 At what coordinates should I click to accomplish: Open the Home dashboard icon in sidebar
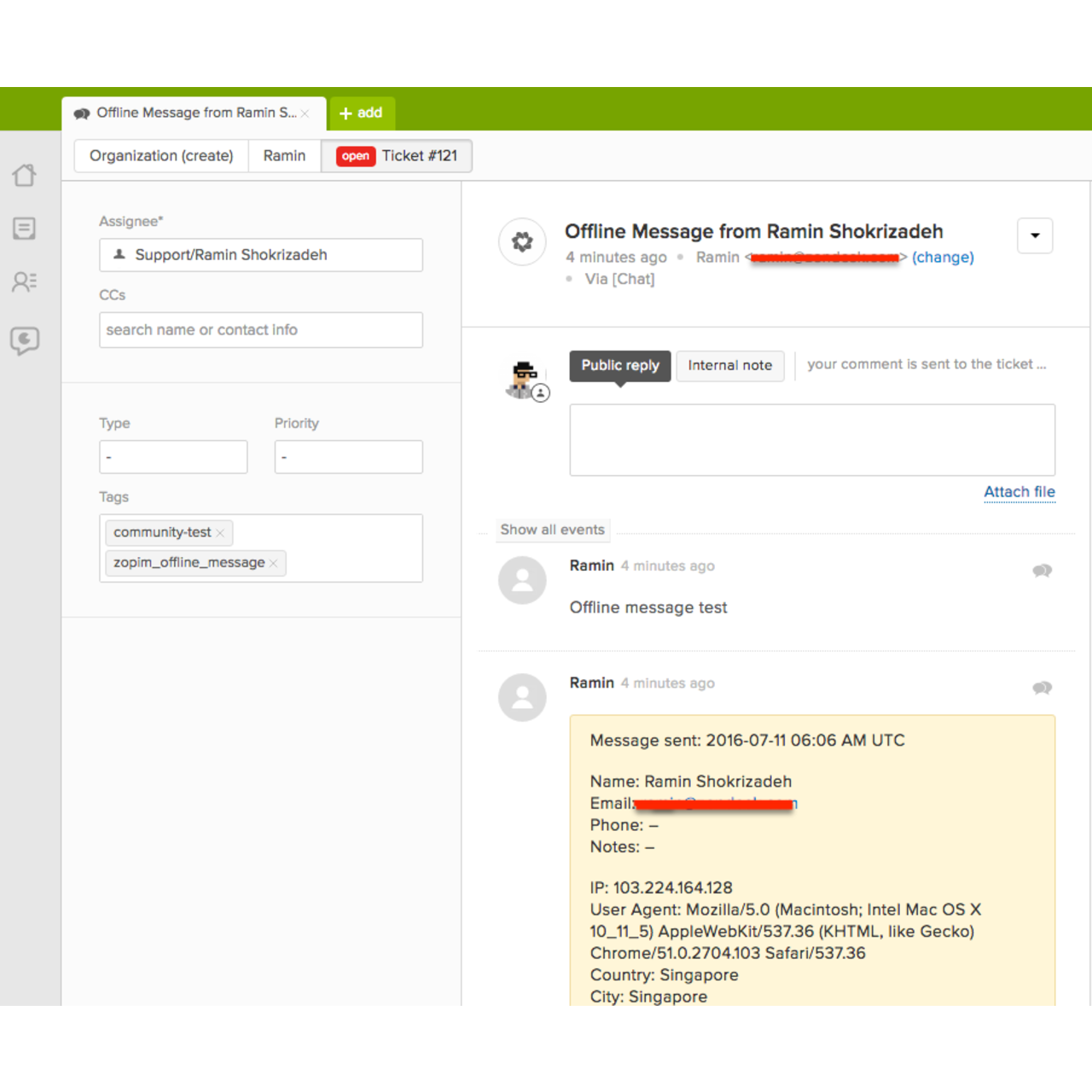25,175
